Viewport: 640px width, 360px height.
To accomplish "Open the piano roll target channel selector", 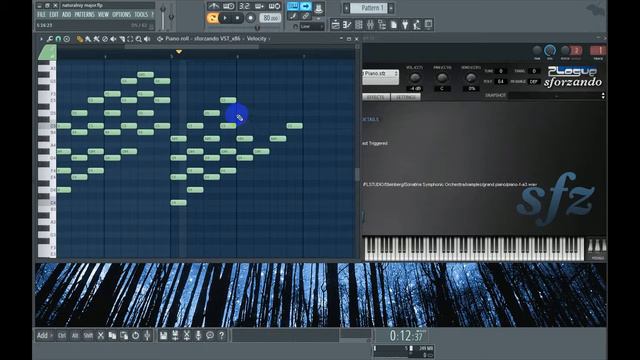I will 217,39.
